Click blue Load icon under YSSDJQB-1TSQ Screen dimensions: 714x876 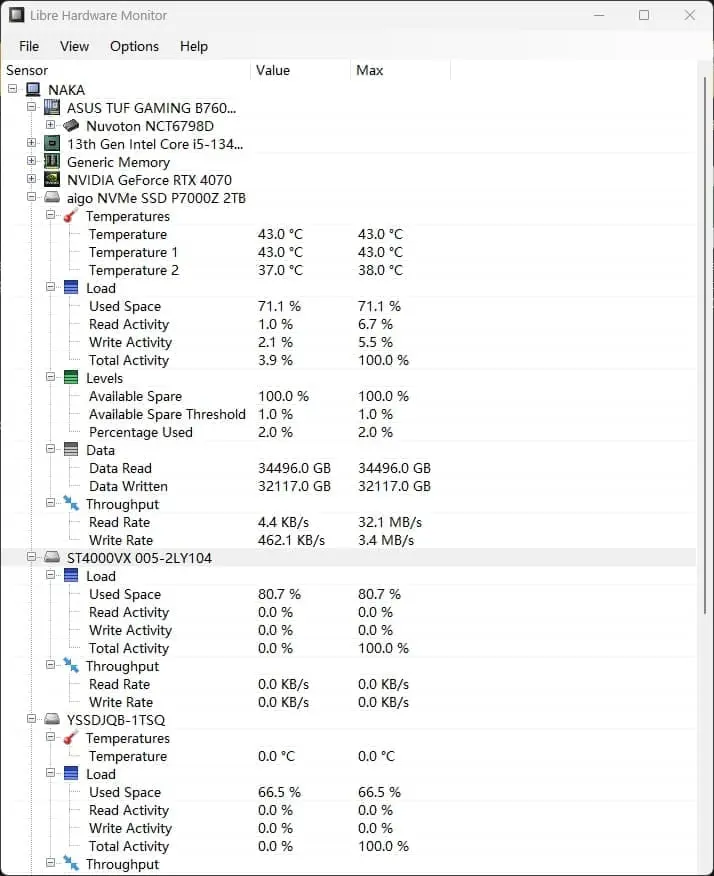tap(71, 773)
